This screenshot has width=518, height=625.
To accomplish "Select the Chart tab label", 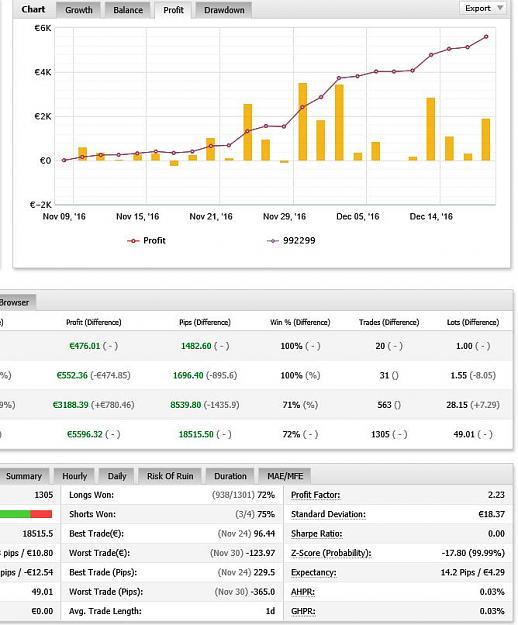I will [x=33, y=10].
